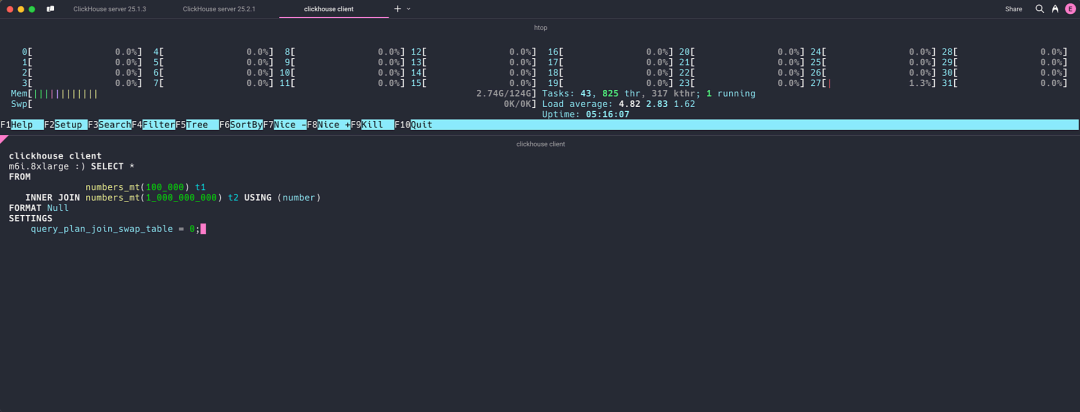Open the Warp AI icon
Screen dimensions: 1080x412
click(x=1055, y=9)
